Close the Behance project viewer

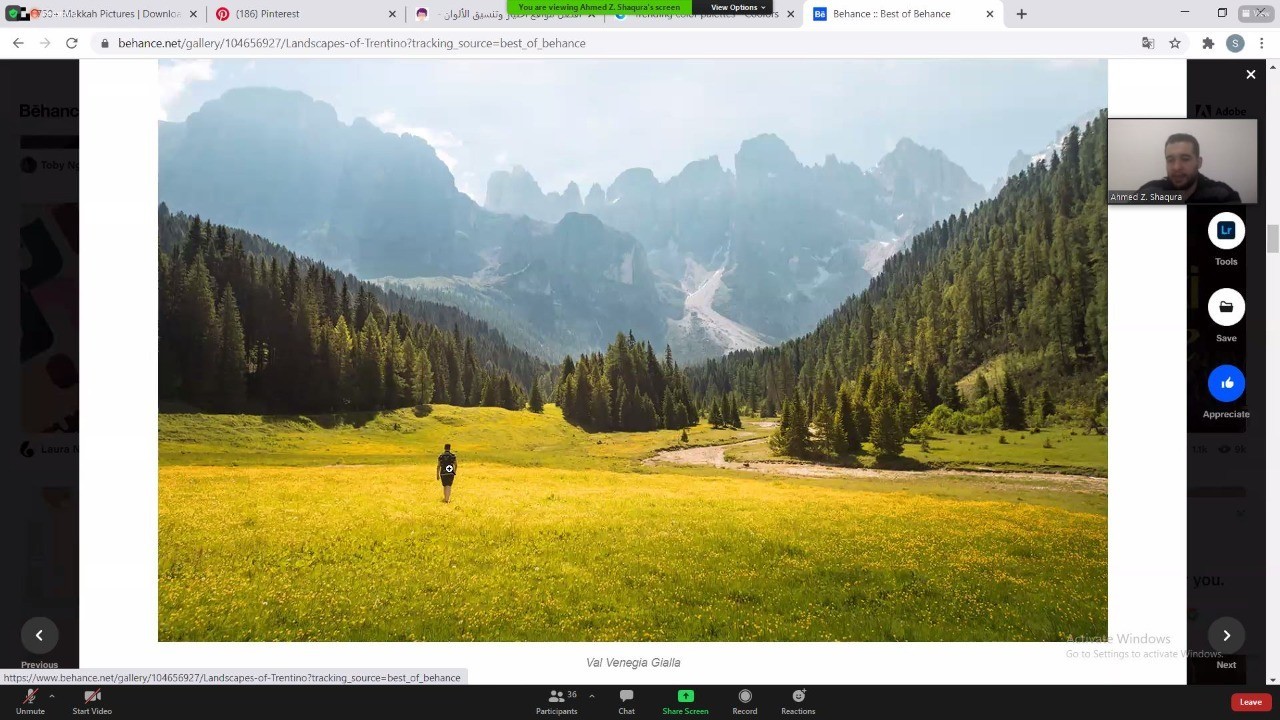(1250, 74)
